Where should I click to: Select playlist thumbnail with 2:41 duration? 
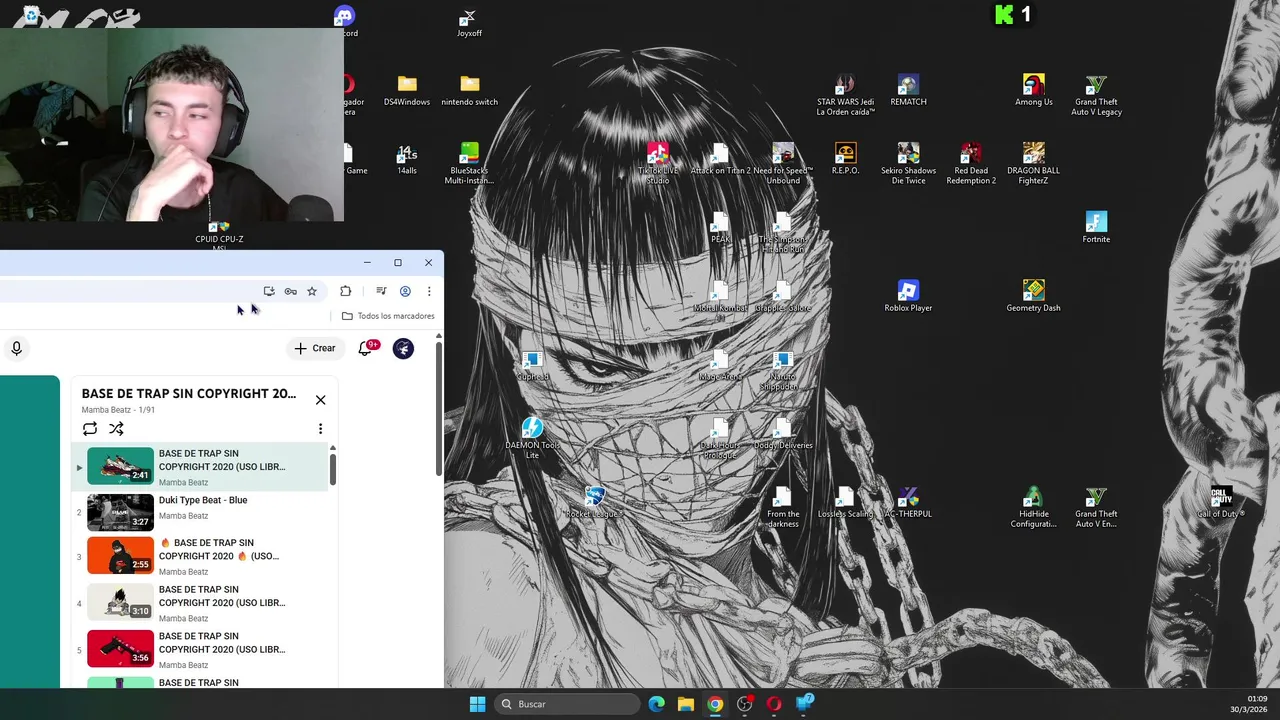120,465
